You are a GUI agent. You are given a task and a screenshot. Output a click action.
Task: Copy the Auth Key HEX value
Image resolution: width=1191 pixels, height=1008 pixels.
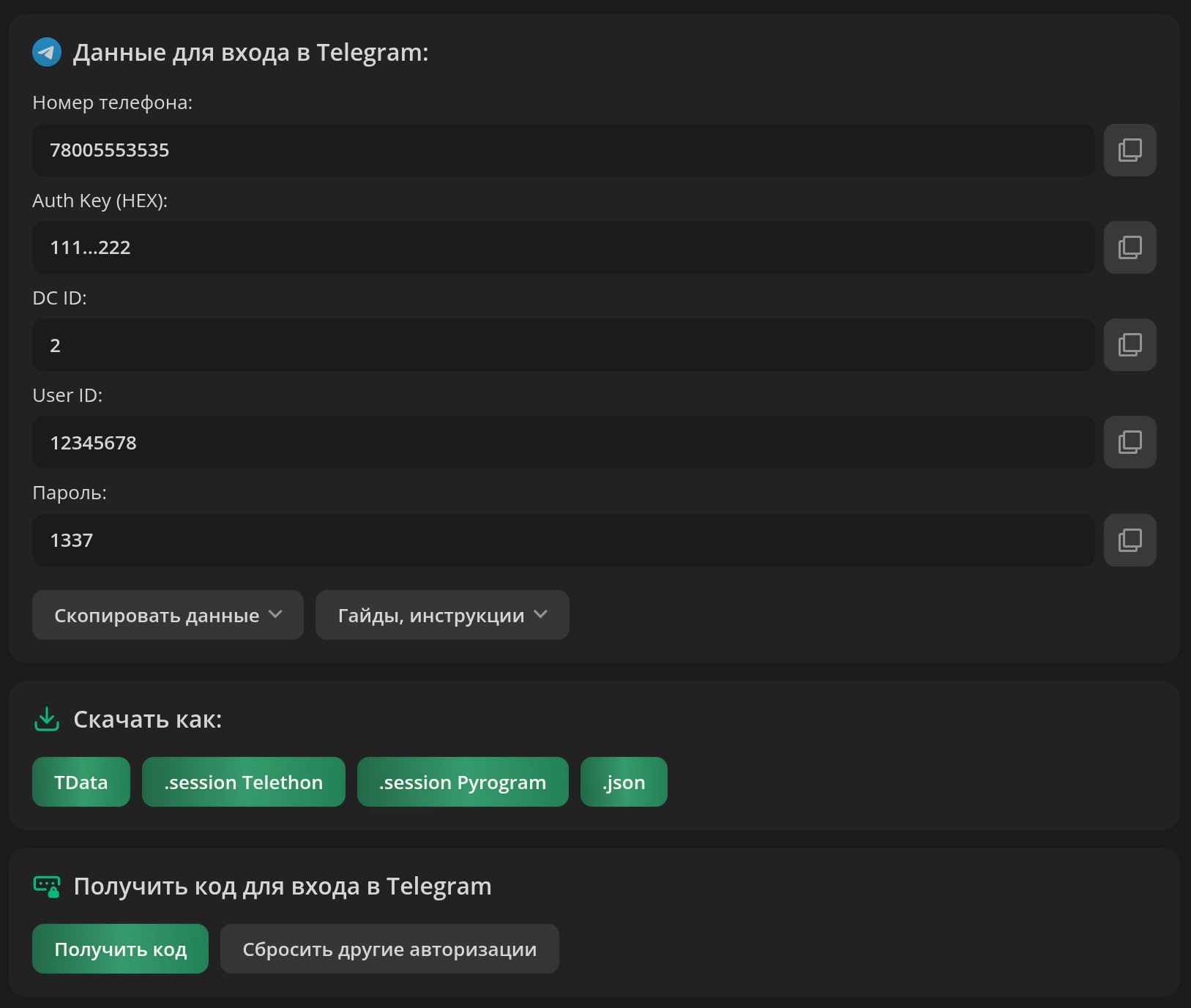click(1130, 247)
